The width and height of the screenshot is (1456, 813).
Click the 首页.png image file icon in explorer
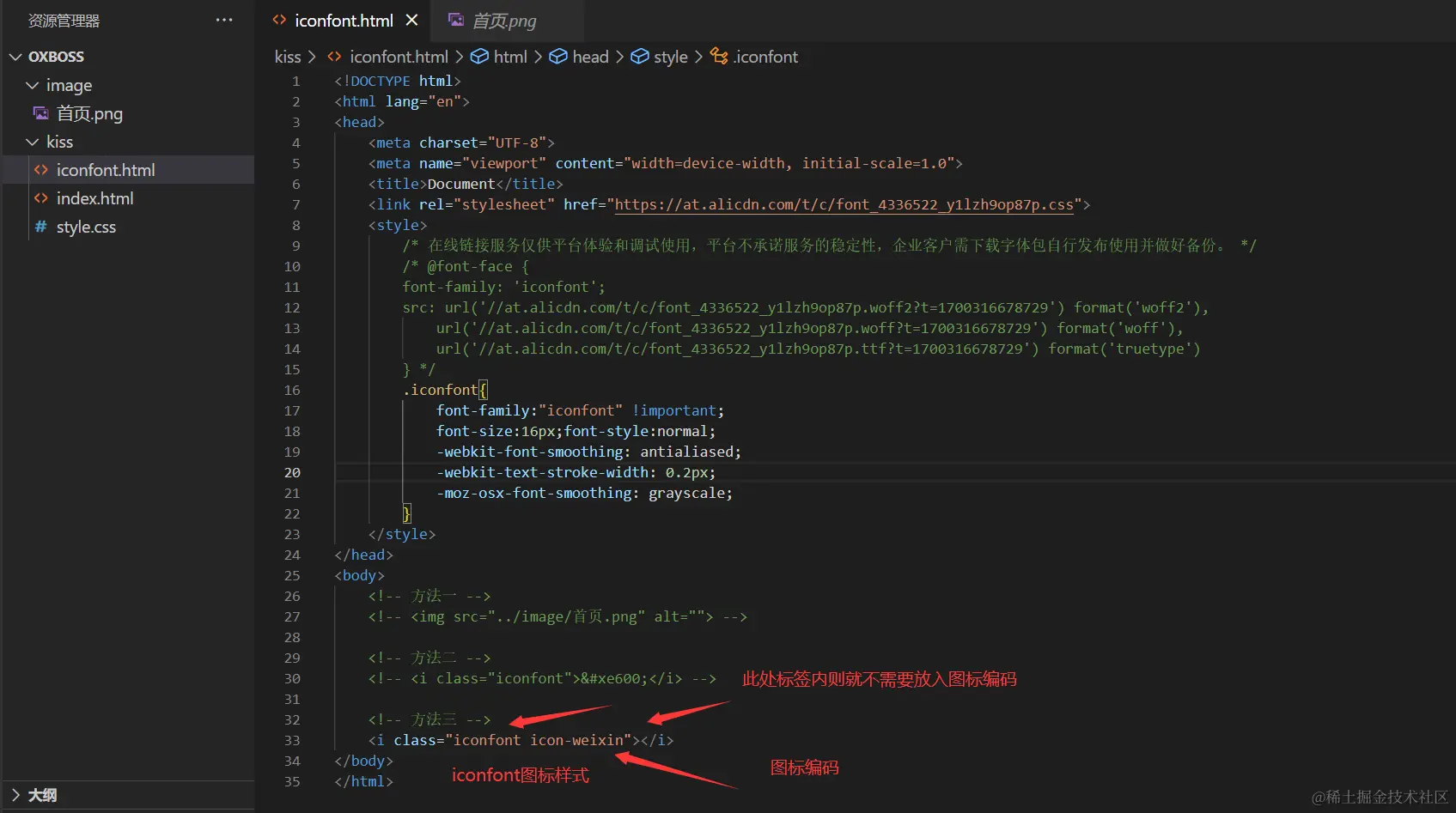coord(40,113)
